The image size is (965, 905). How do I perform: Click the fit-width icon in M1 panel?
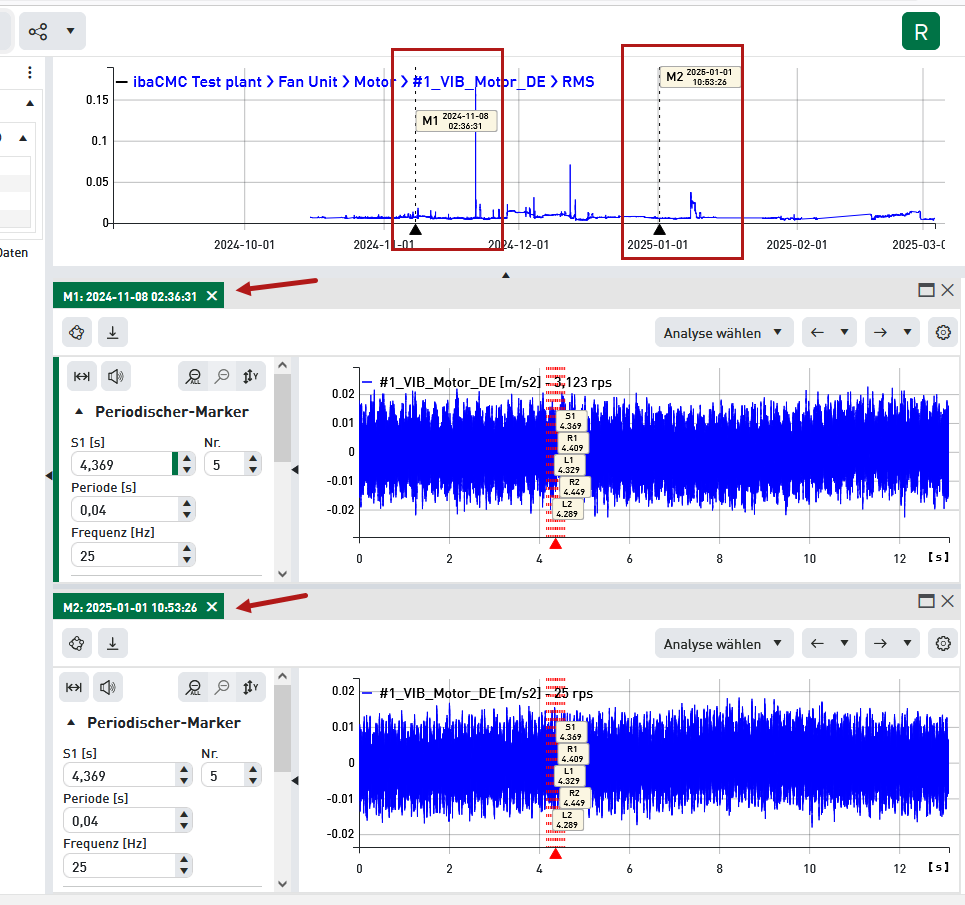click(82, 376)
